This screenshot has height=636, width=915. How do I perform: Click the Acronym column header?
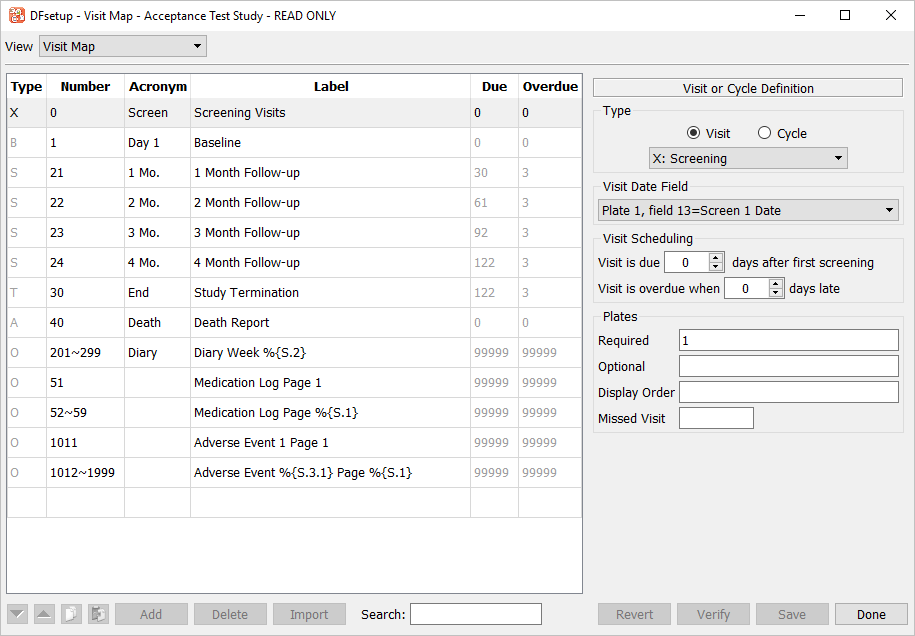[157, 87]
